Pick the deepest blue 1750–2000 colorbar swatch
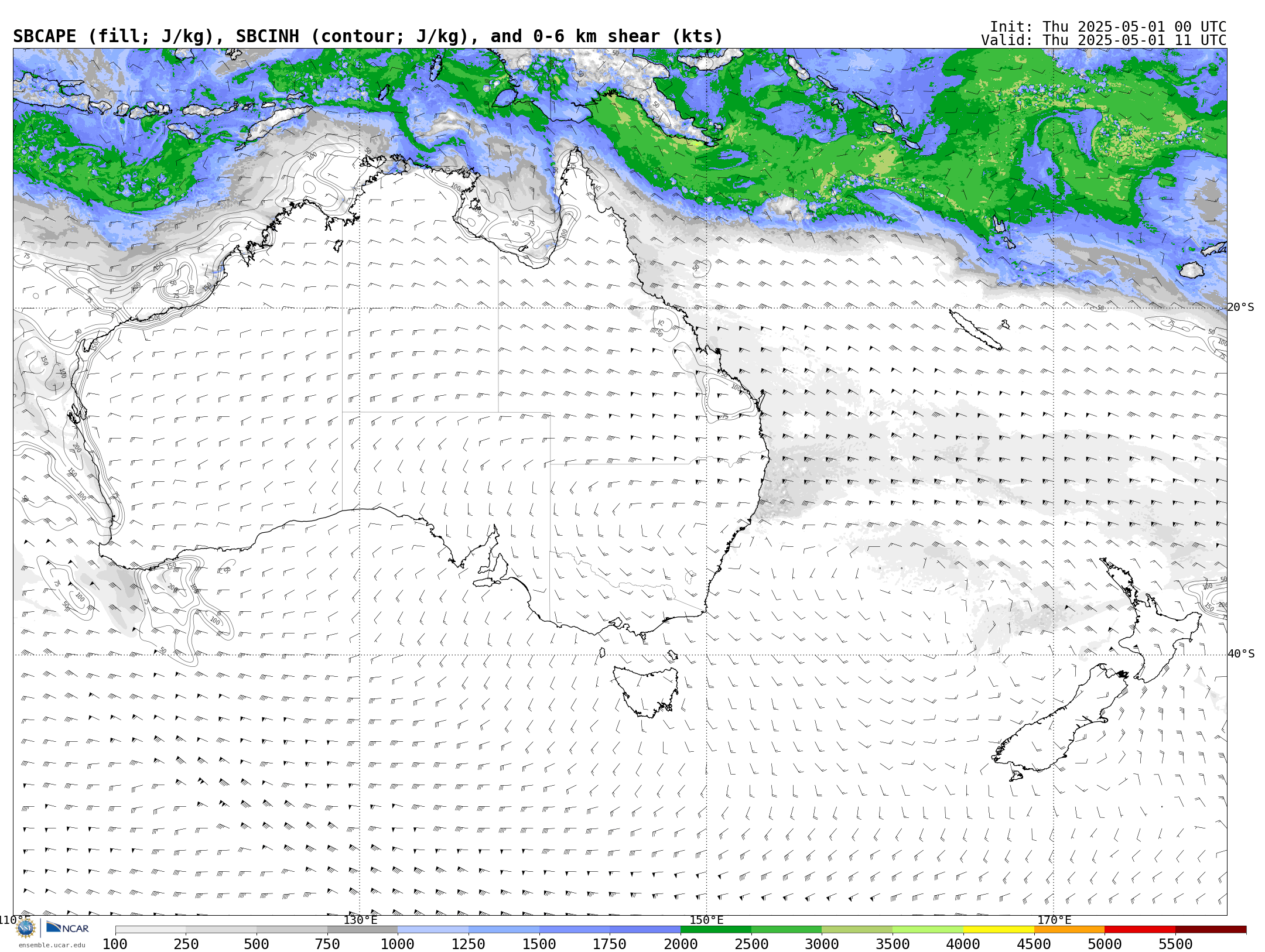This screenshot has height=952, width=1265. 645,930
